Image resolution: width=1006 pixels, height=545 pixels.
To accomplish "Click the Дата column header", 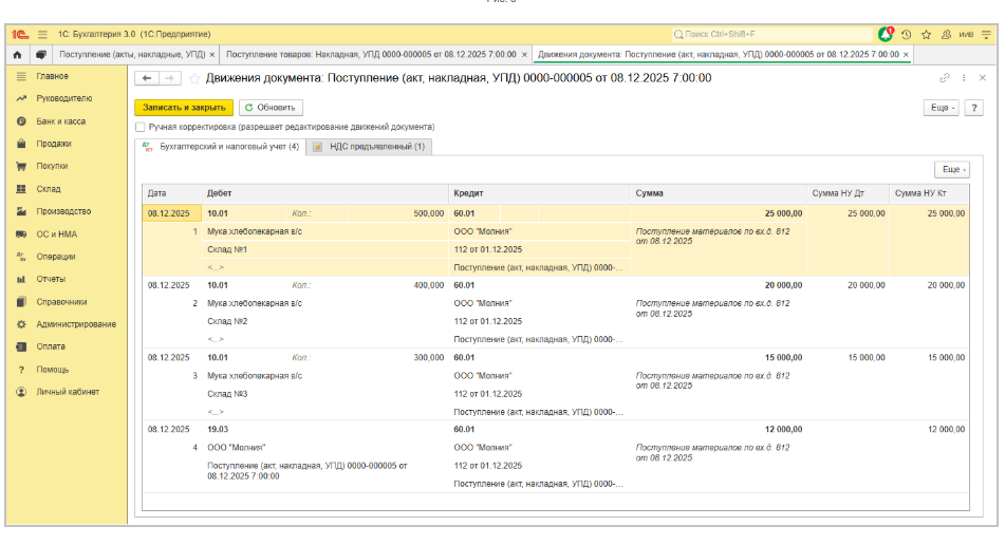I will click(171, 193).
